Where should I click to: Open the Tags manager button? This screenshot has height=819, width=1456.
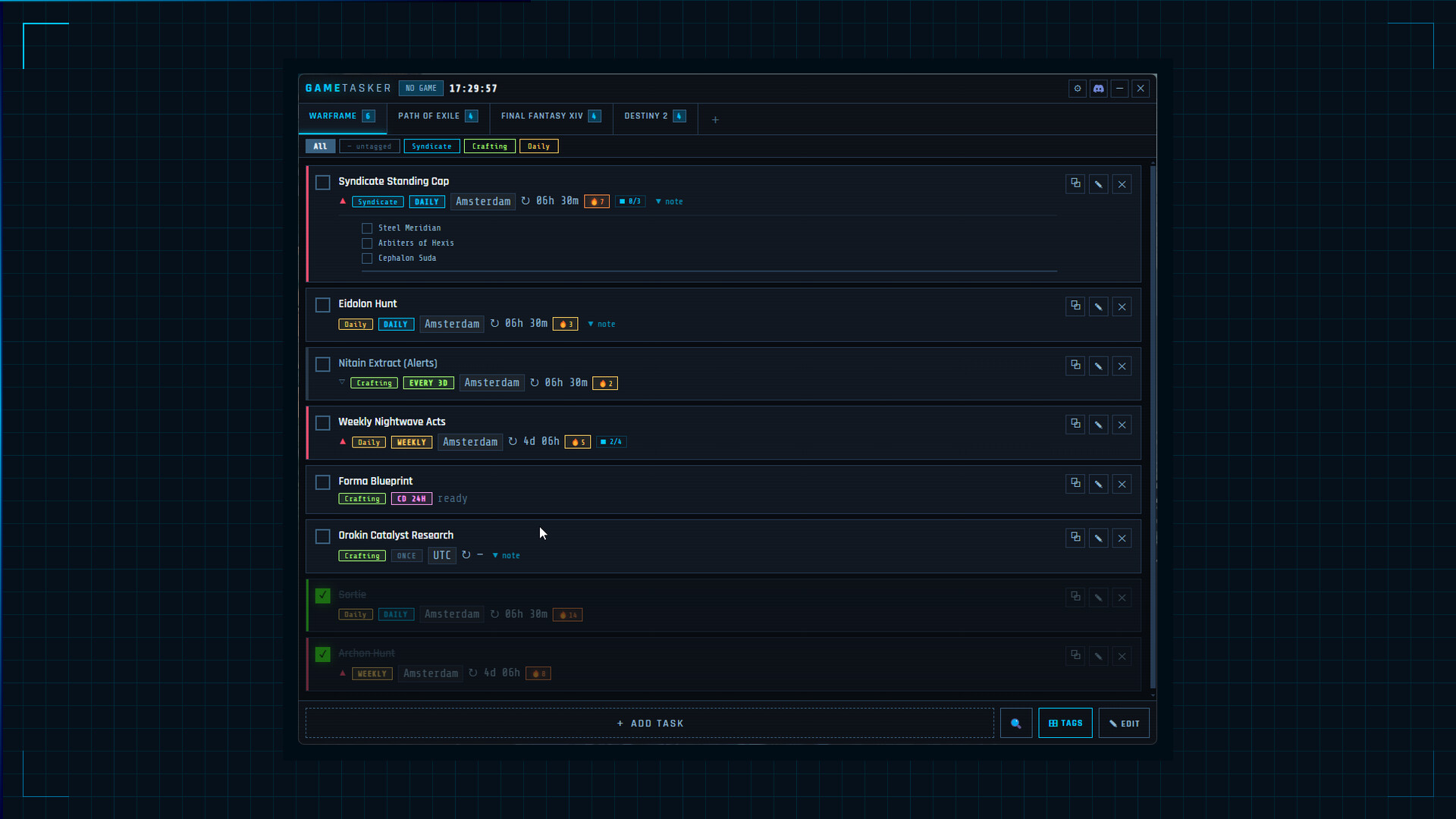click(1065, 723)
